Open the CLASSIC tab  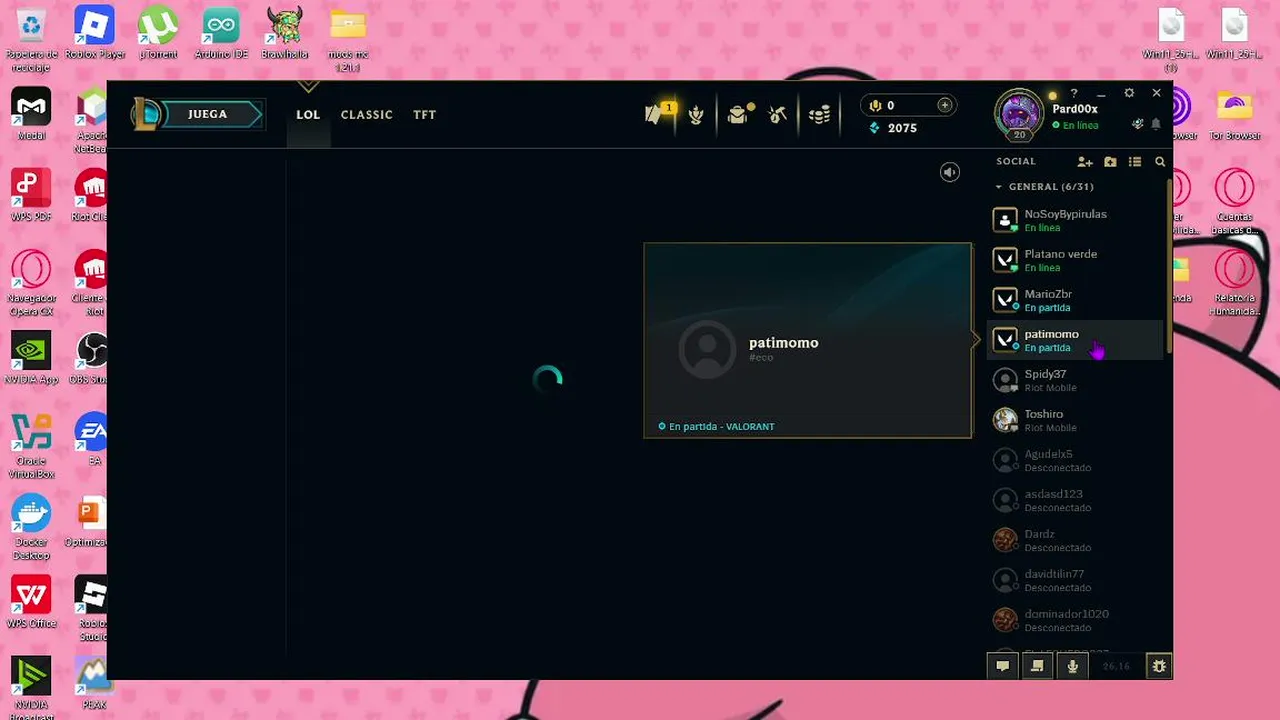(x=367, y=115)
